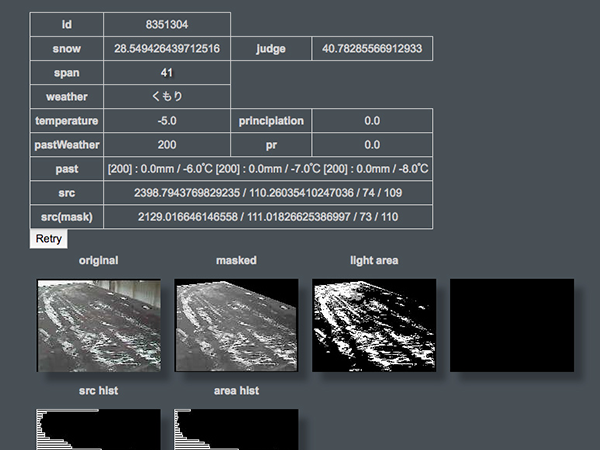Open the masked image thumbnail
600x450 pixels.
(236, 326)
